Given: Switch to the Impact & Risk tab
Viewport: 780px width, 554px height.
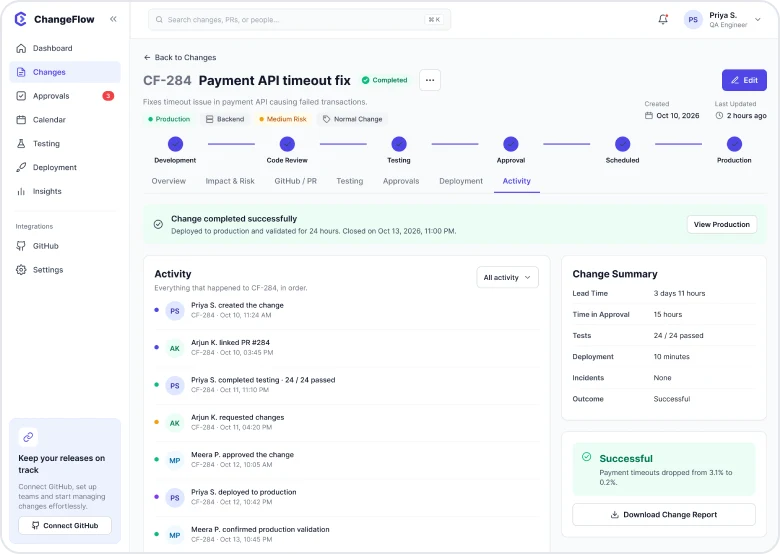Looking at the screenshot, I should click(230, 181).
